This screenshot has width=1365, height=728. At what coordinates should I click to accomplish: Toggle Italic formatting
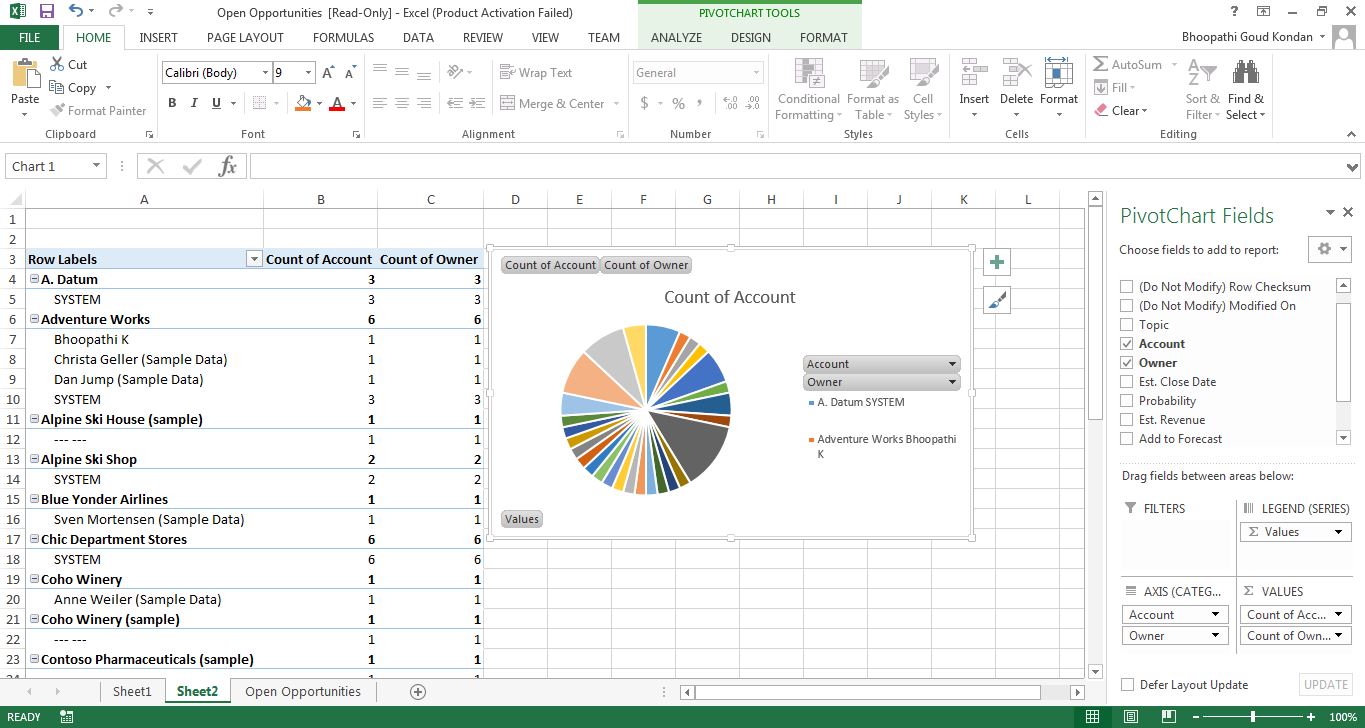click(x=194, y=103)
